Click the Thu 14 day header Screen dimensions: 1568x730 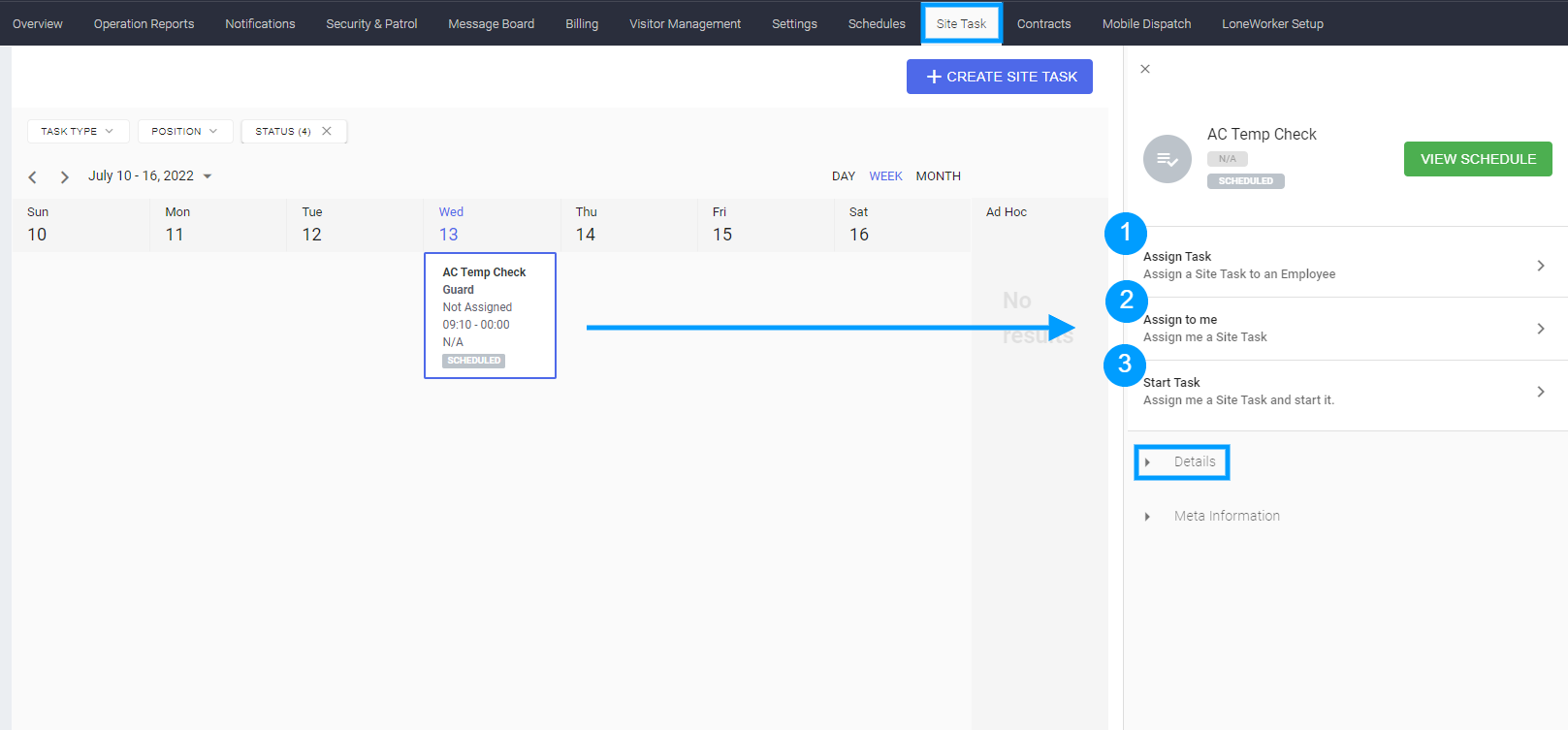(x=628, y=225)
